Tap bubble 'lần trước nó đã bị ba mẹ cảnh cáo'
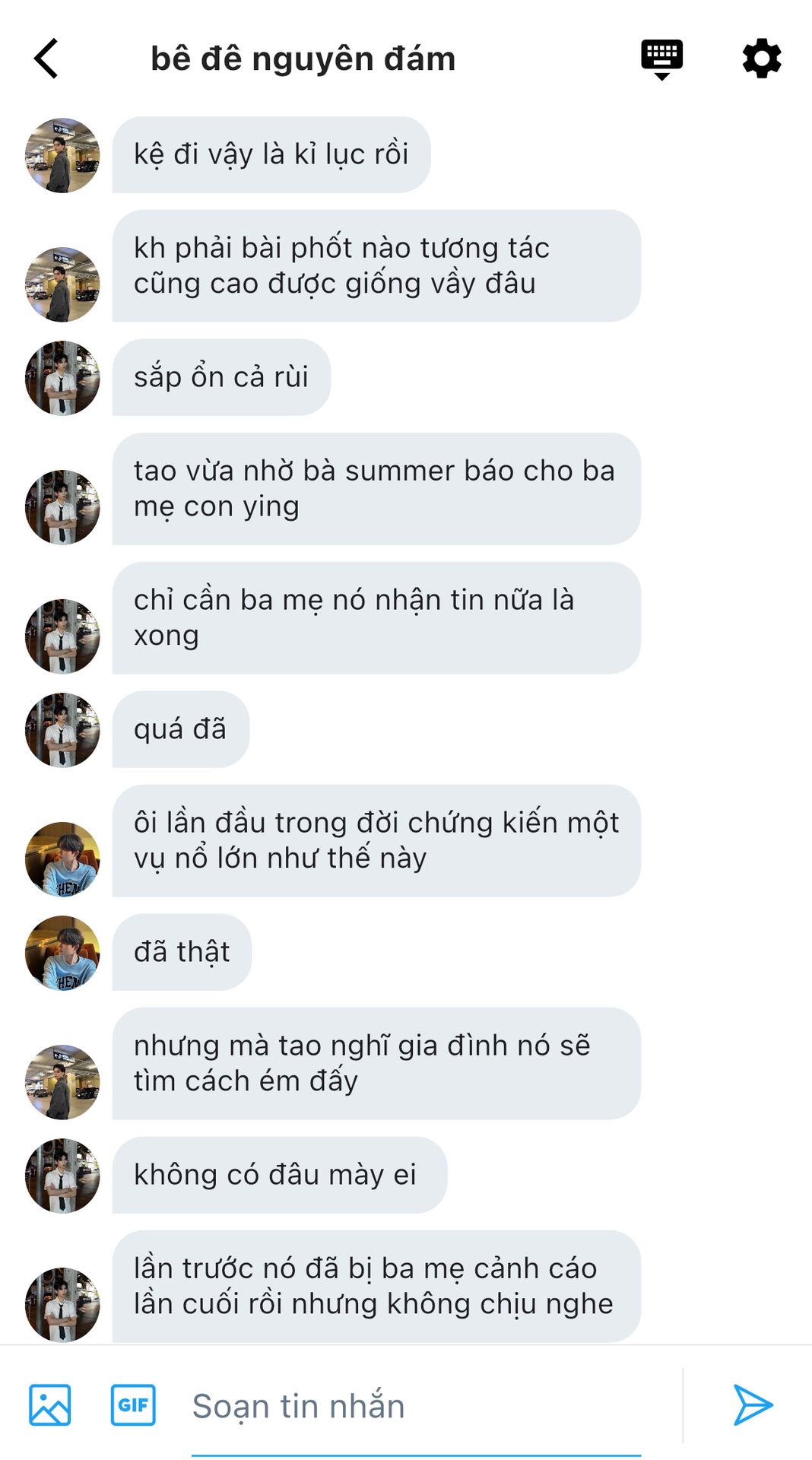 click(376, 1287)
